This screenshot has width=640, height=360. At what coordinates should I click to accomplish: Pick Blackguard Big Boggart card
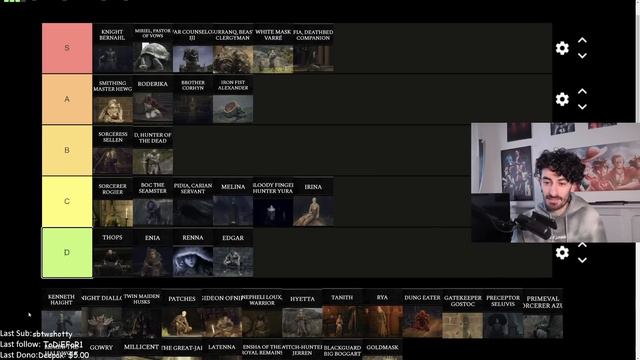342,349
